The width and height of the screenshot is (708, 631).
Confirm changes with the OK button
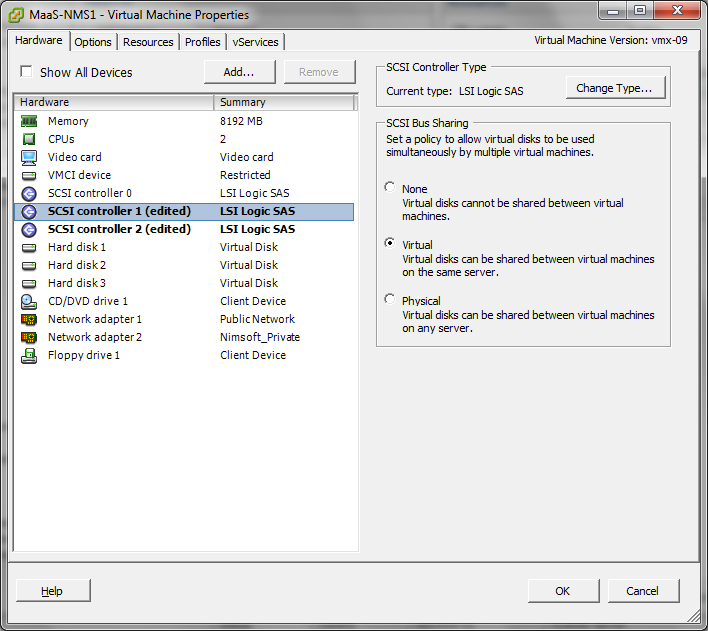click(563, 591)
